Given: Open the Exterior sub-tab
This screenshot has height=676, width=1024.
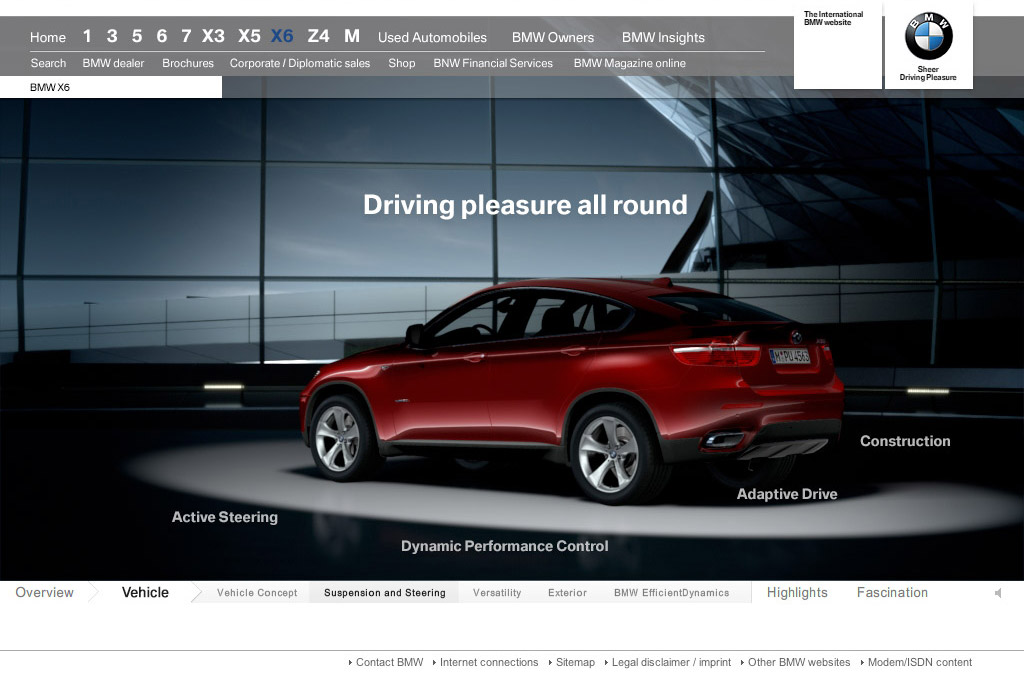Looking at the screenshot, I should (x=568, y=593).
